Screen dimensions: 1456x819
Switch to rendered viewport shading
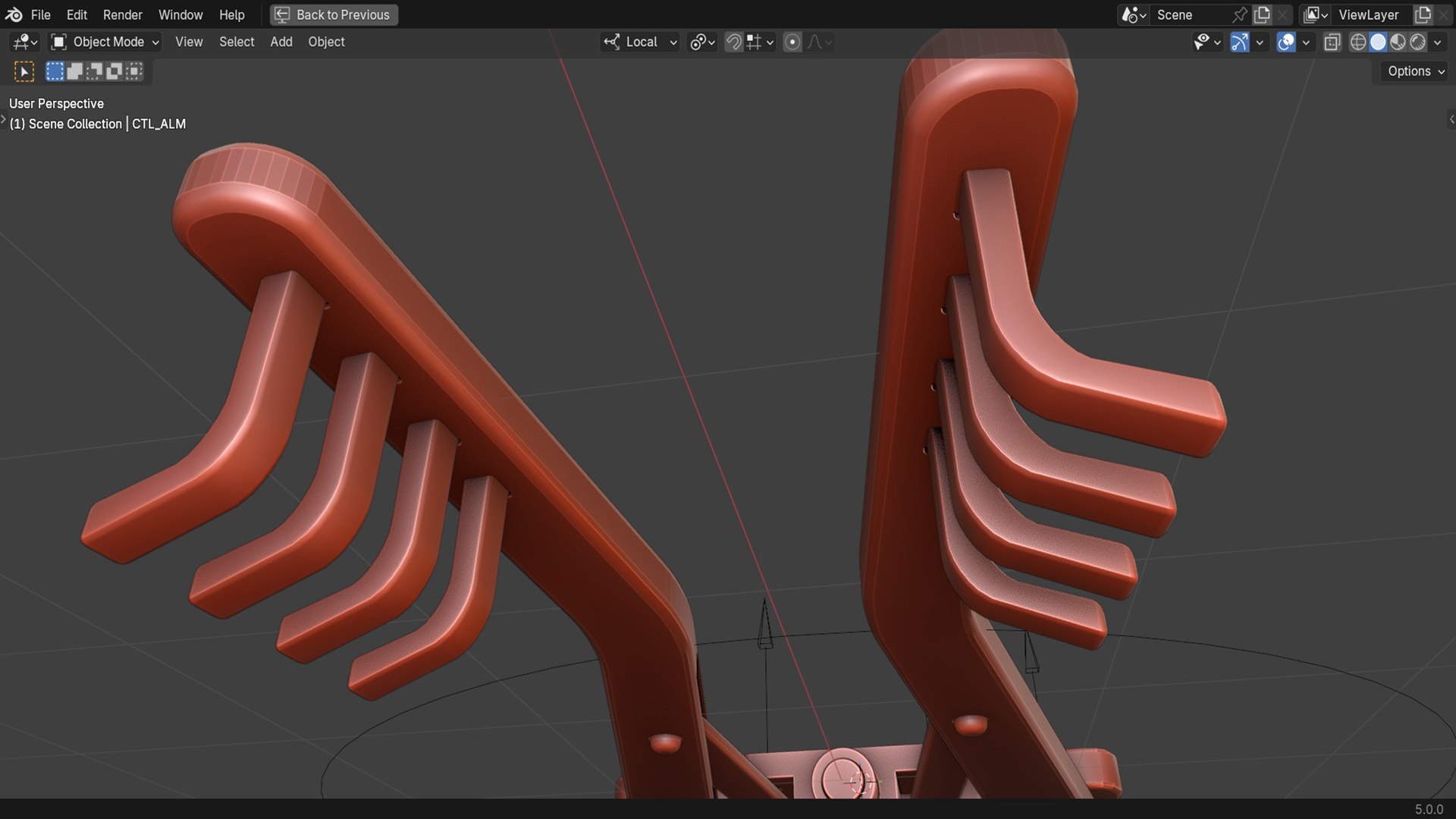click(1417, 42)
